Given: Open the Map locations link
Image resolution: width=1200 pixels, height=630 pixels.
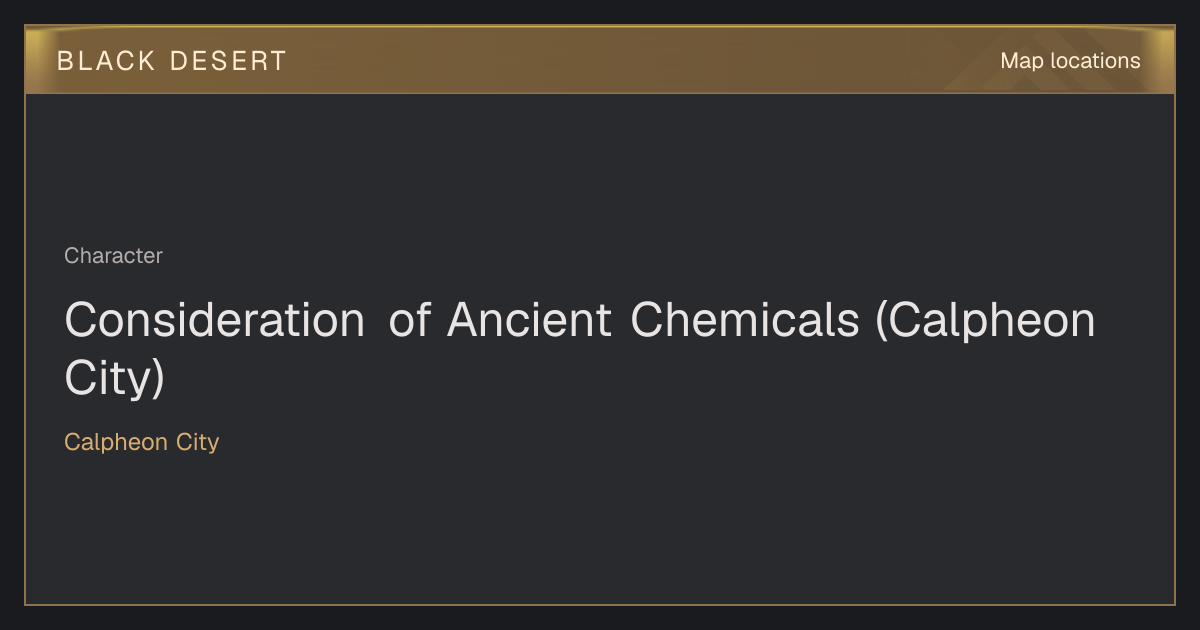Looking at the screenshot, I should (1070, 61).
